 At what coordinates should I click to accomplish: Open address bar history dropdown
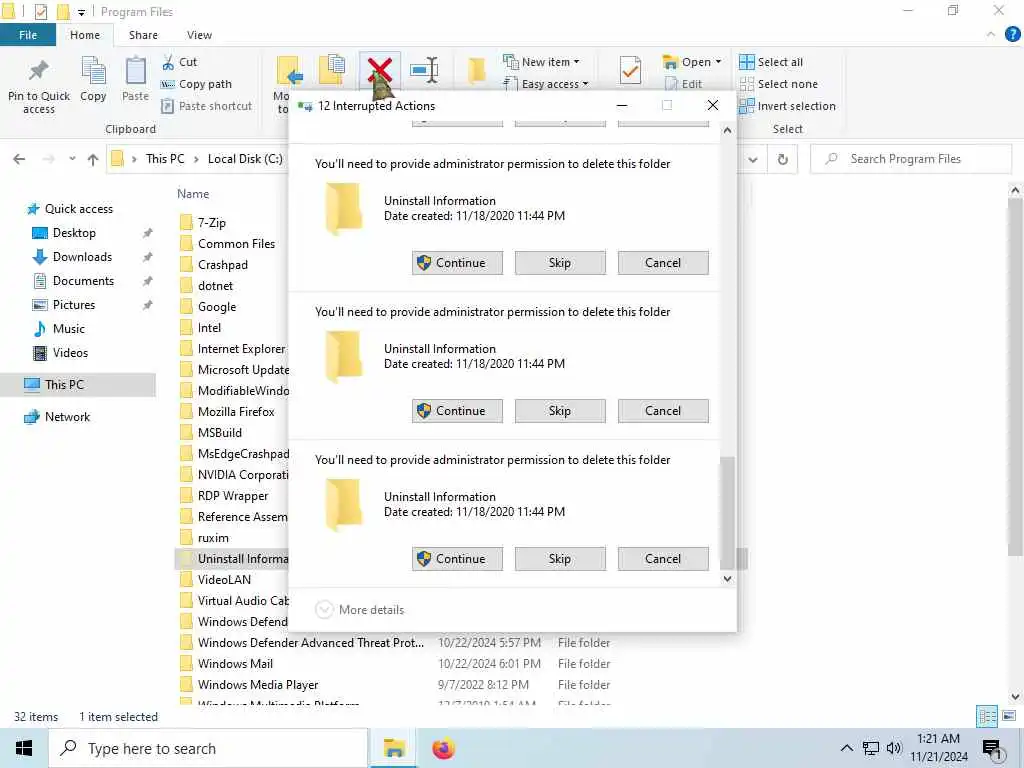pyautogui.click(x=753, y=159)
